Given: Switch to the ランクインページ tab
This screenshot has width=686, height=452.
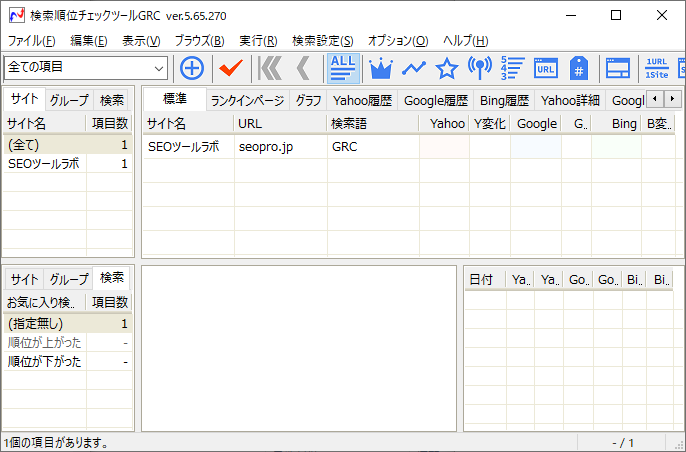Looking at the screenshot, I should pyautogui.click(x=248, y=101).
